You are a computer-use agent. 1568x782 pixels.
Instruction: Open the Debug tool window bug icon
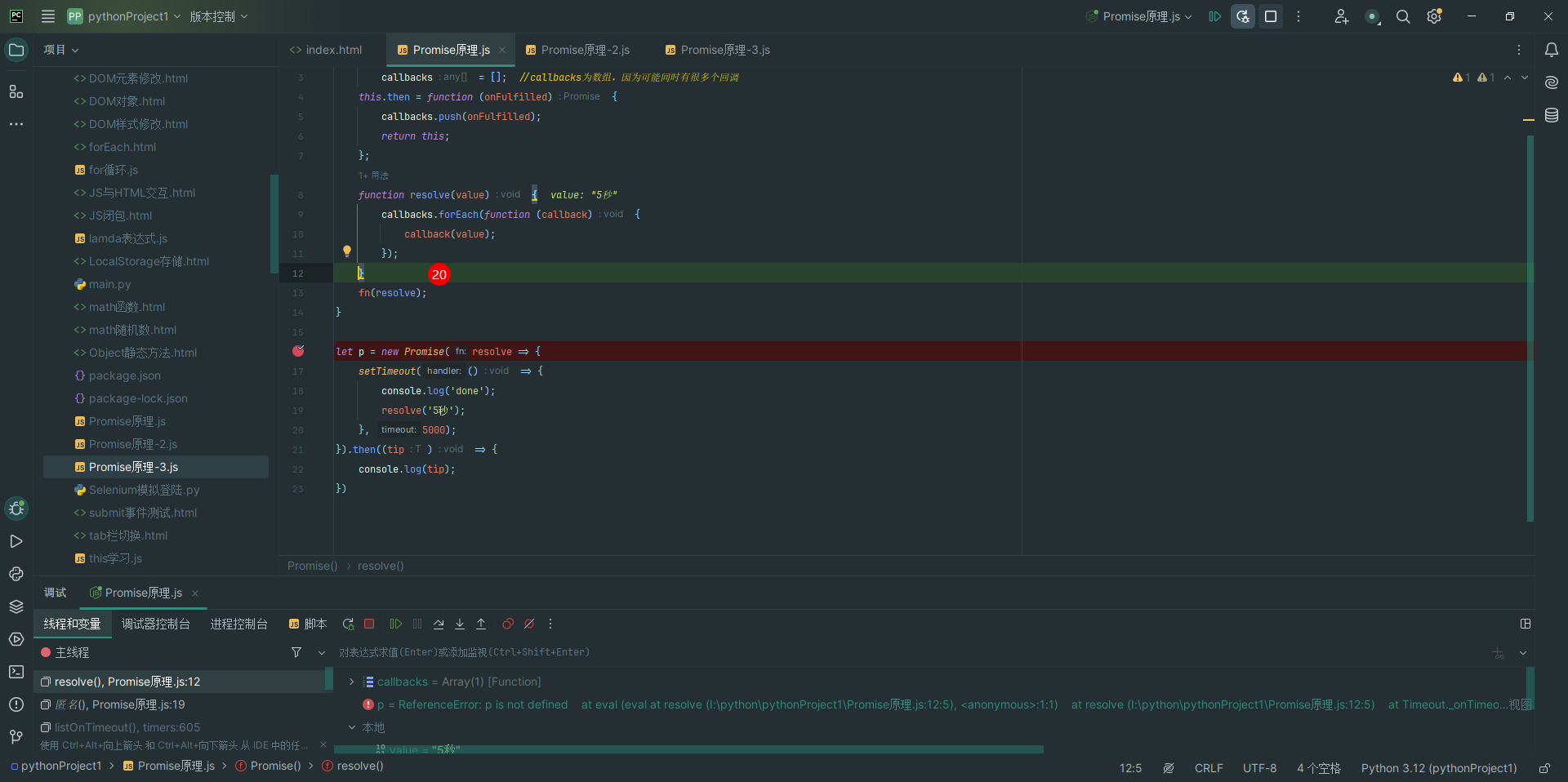click(16, 509)
